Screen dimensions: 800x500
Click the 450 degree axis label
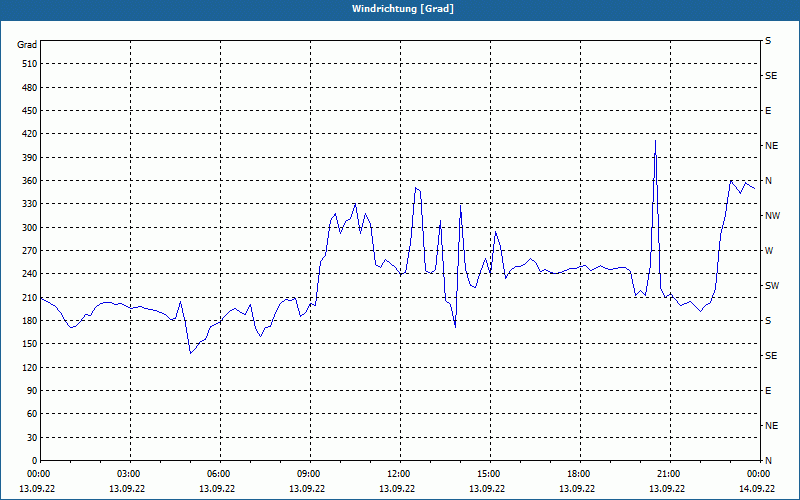click(x=29, y=111)
